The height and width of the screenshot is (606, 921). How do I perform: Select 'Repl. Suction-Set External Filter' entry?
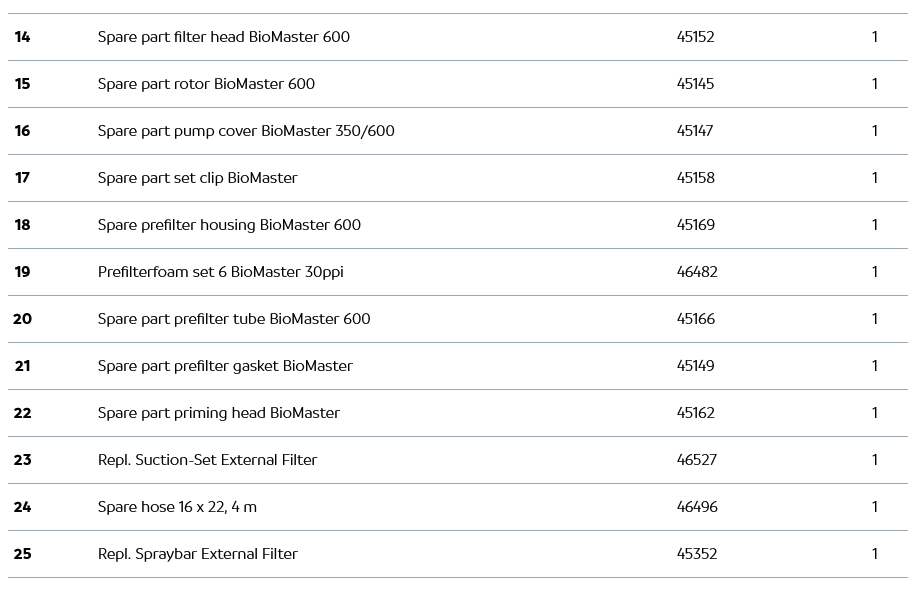(207, 460)
